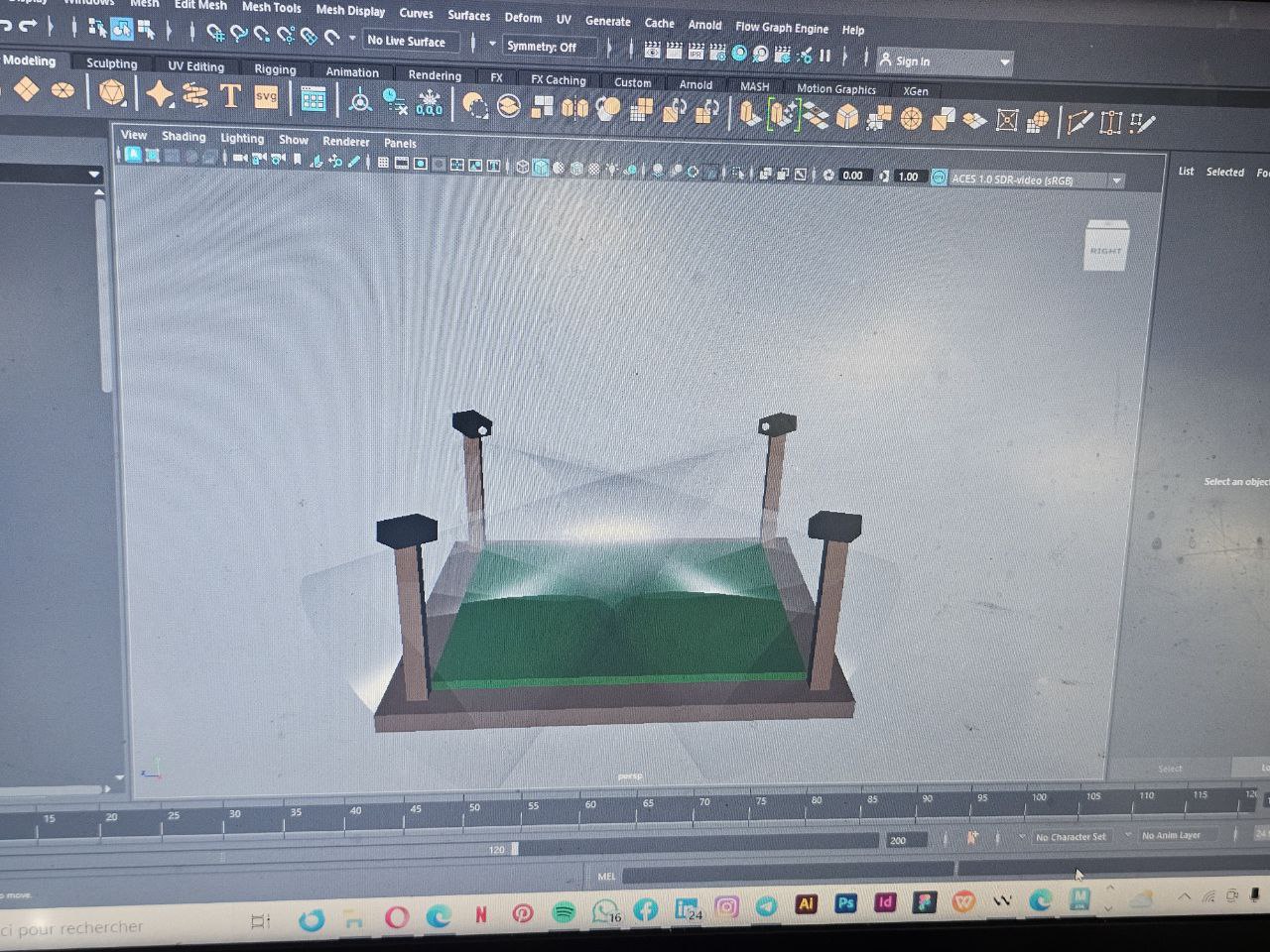The width and height of the screenshot is (1270, 952).
Task: Select the polygon plane primitive shelf icon
Action: 26,90
